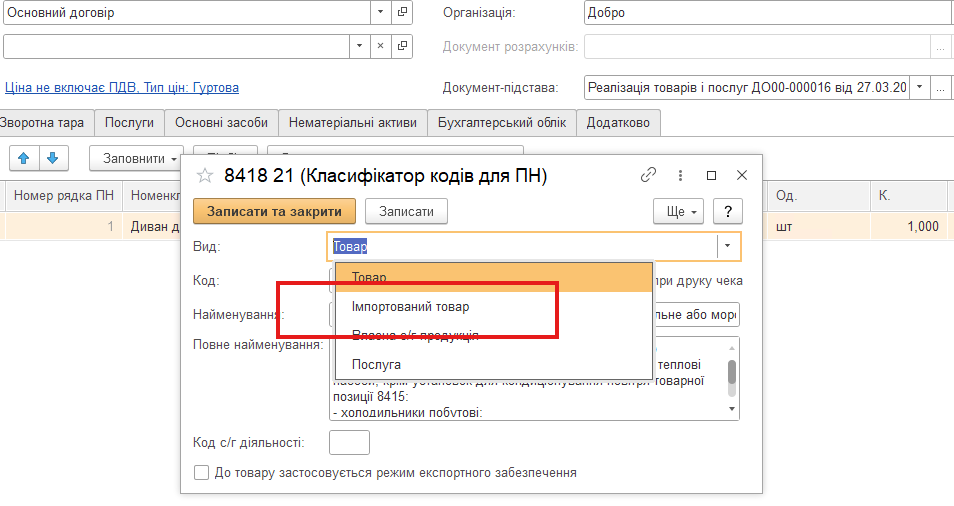Enable режим експортного забезпечення checkbox

[x=201, y=473]
